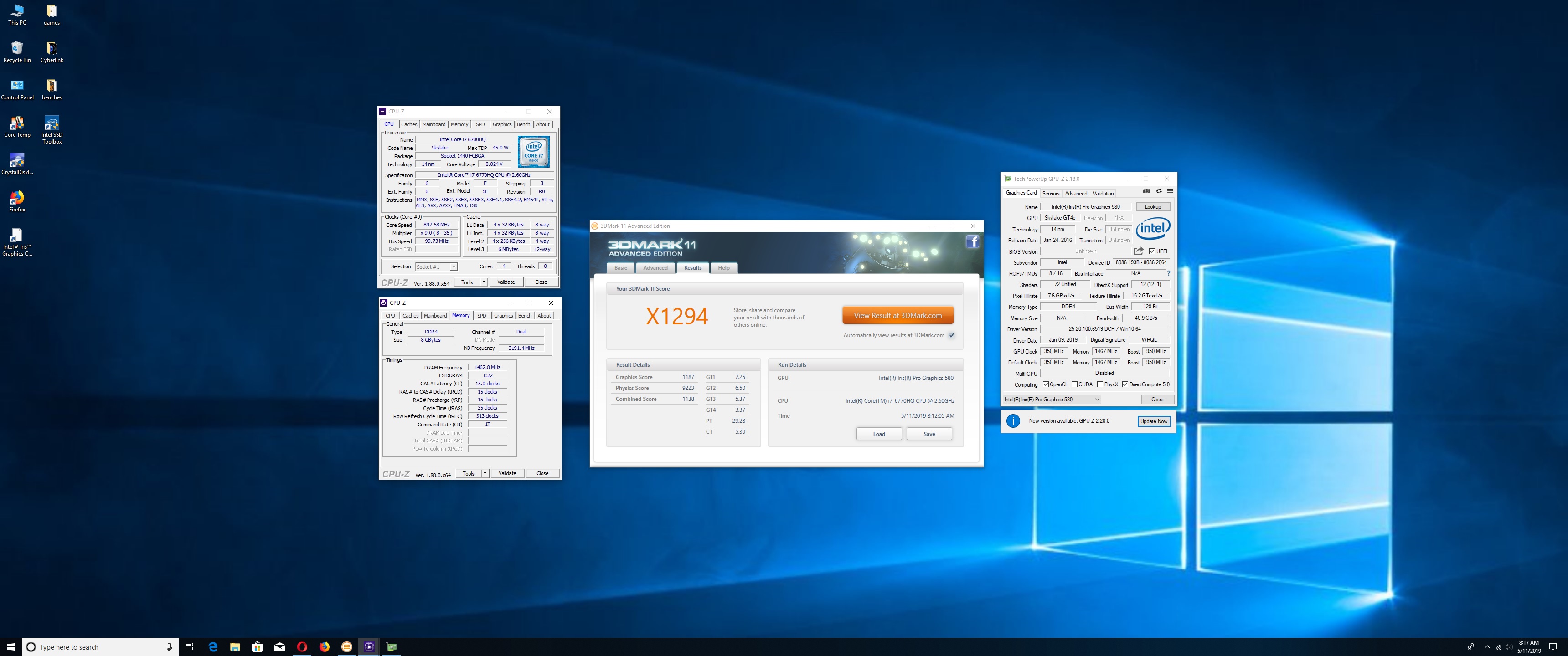Launch CrystalDiskInfo desktop shortcut
Viewport: 1568px width, 656px height.
click(17, 164)
